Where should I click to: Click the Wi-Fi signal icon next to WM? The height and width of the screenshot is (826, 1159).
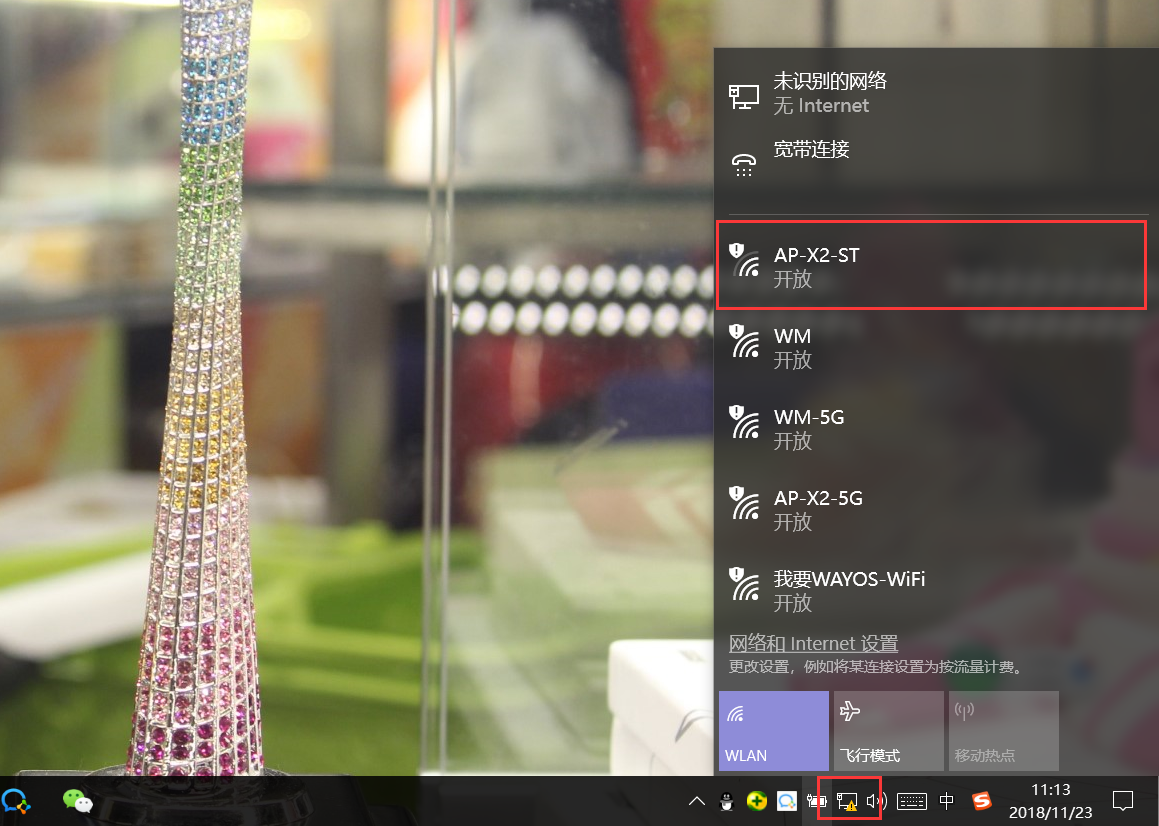coord(744,341)
